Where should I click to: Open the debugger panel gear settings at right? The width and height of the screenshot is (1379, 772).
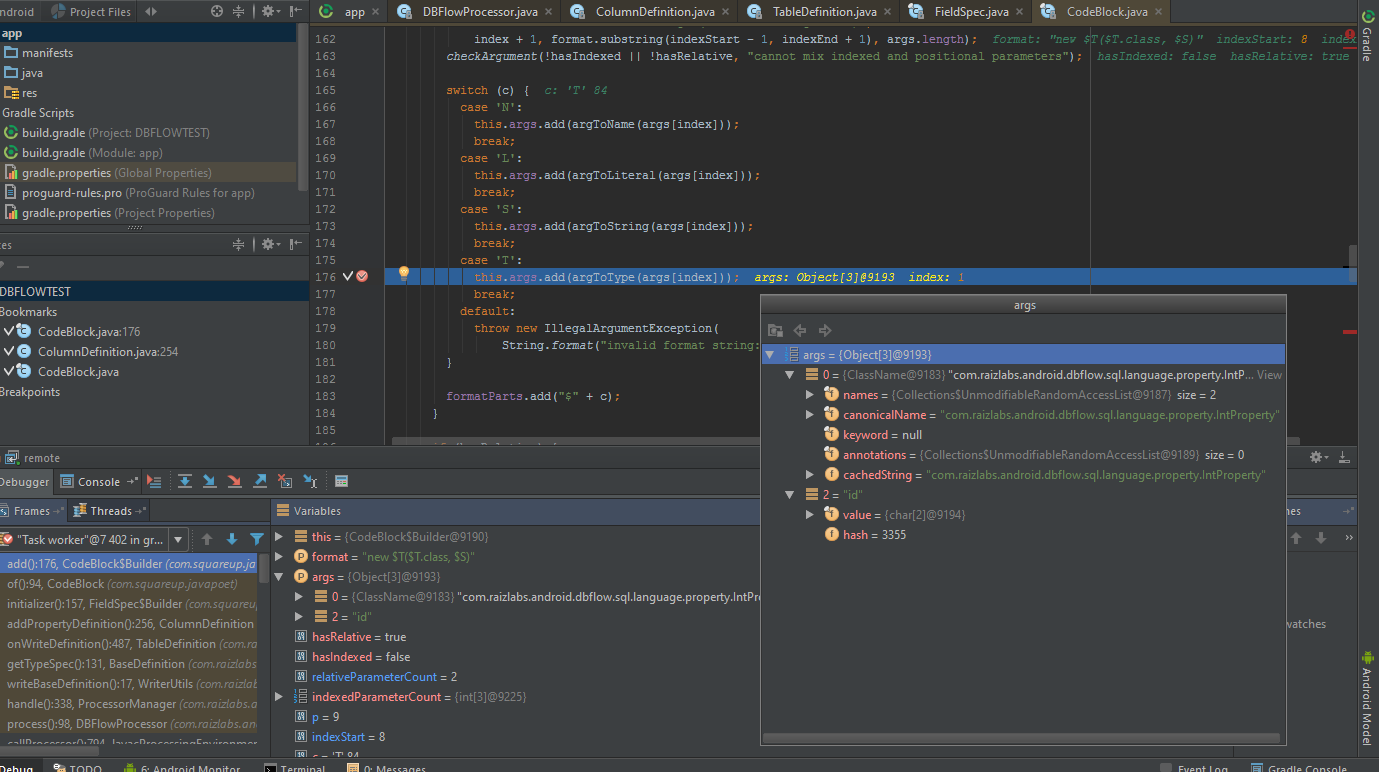(x=1320, y=457)
